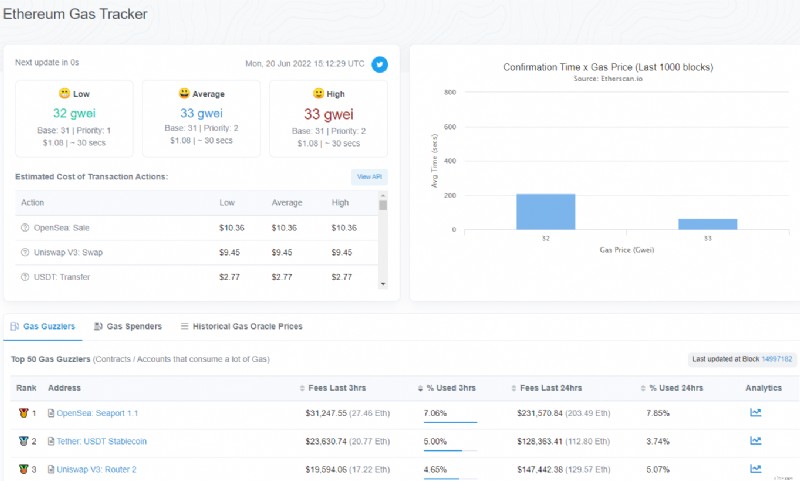
Task: Open help icon for Uniswap V3: Swap
Action: pyautogui.click(x=24, y=252)
